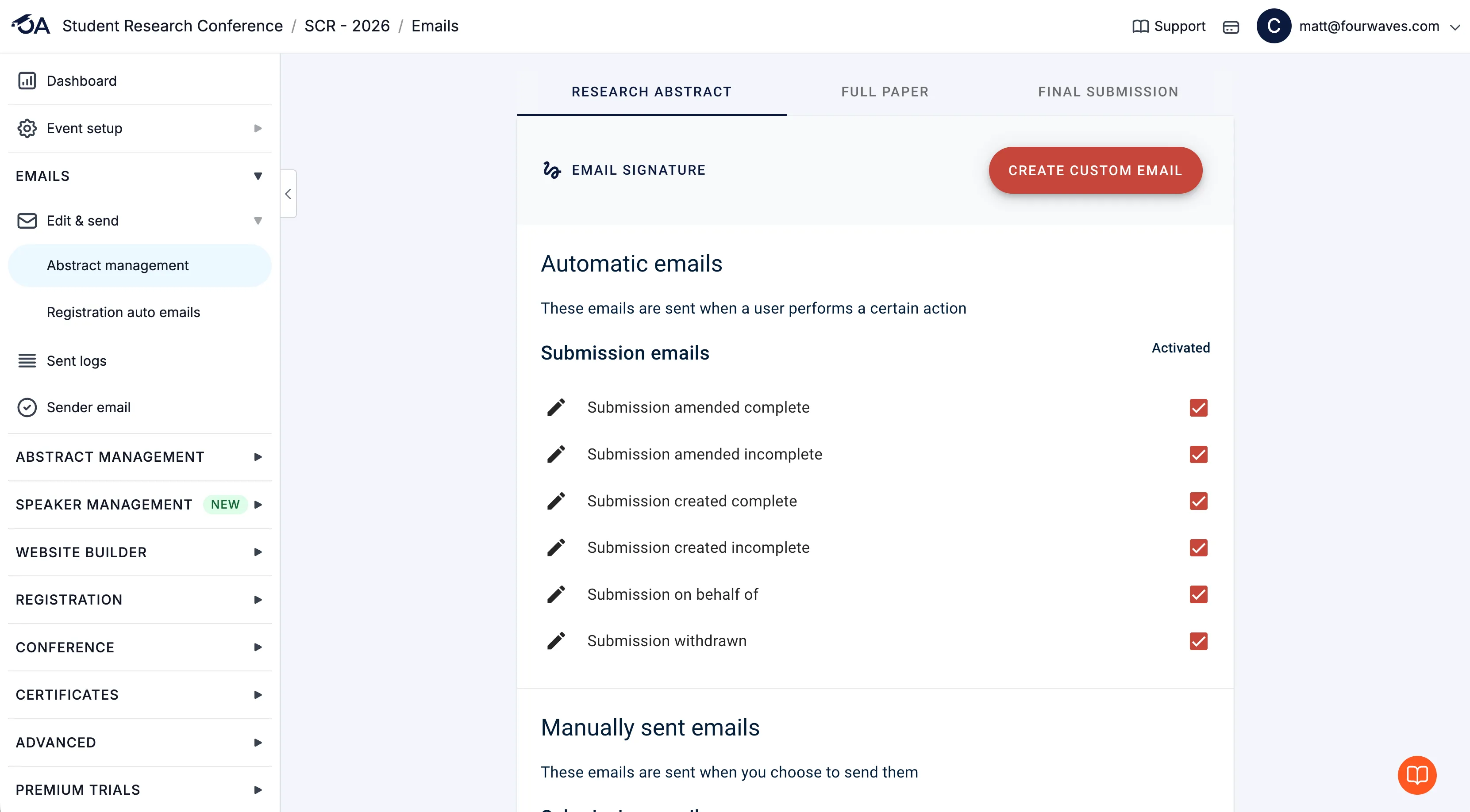Uncheck Submission created incomplete activation

click(x=1198, y=548)
